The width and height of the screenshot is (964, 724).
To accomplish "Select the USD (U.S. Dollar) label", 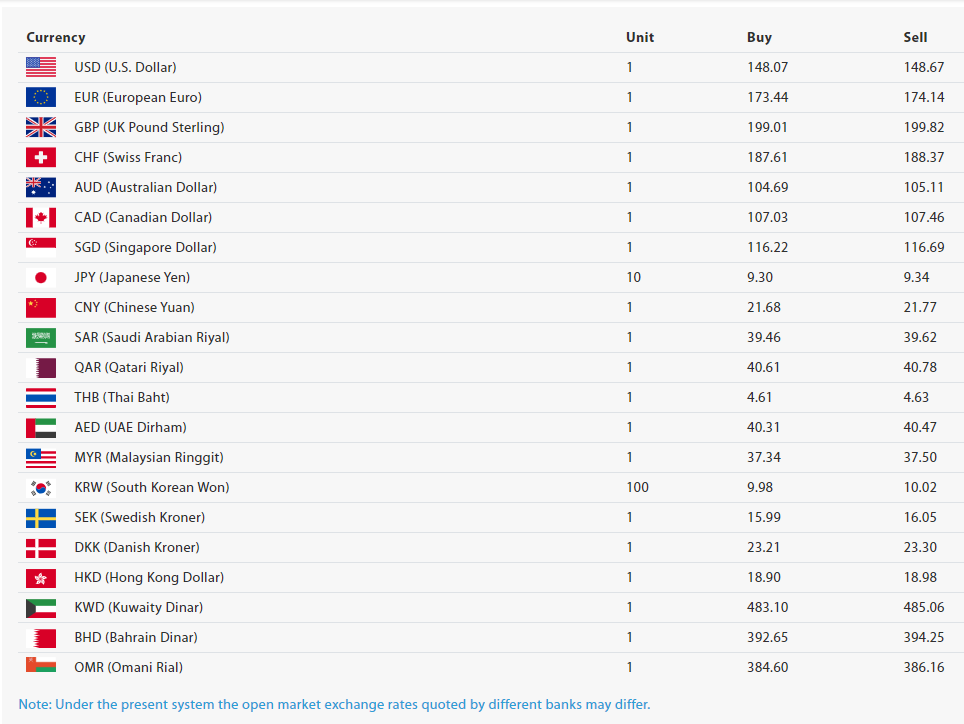I will [125, 67].
